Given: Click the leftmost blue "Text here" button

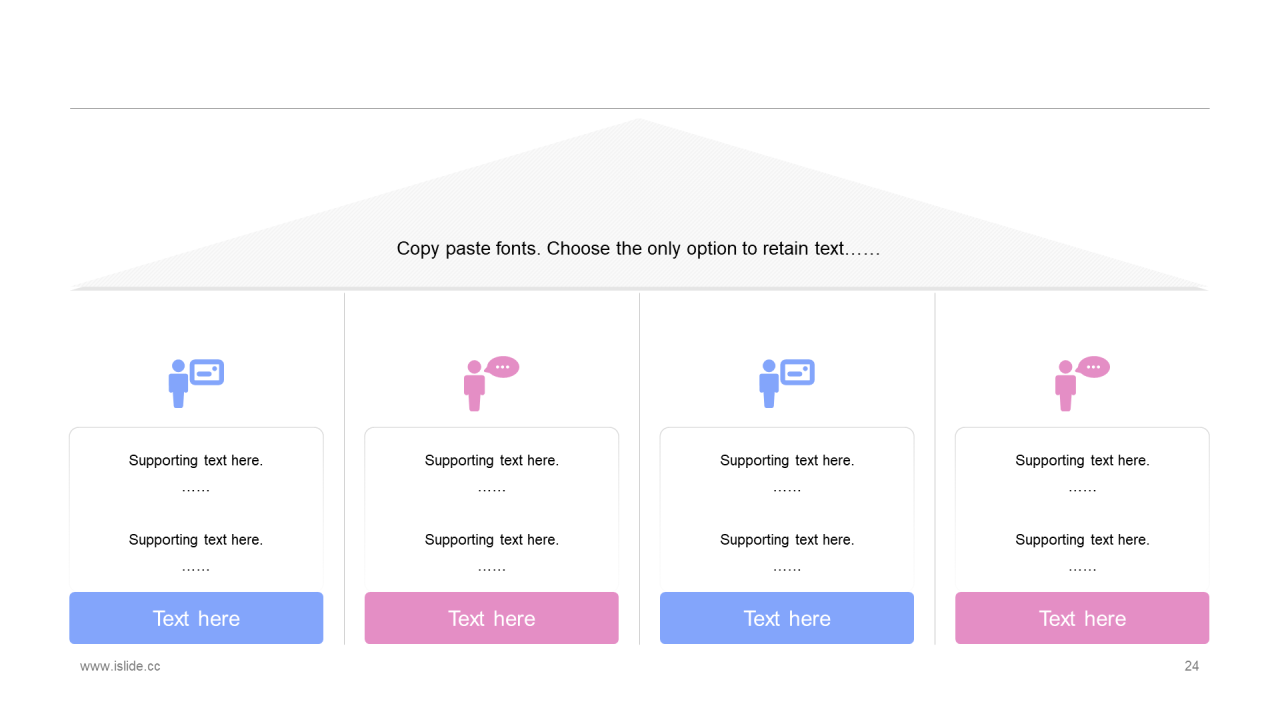Looking at the screenshot, I should pyautogui.click(x=196, y=618).
